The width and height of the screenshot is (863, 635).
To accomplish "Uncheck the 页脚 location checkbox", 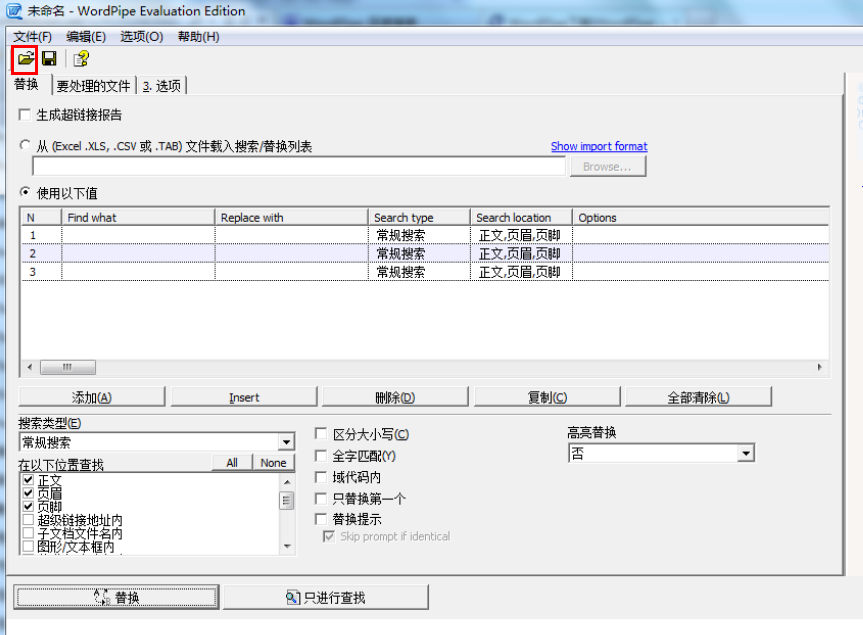I will pos(29,506).
